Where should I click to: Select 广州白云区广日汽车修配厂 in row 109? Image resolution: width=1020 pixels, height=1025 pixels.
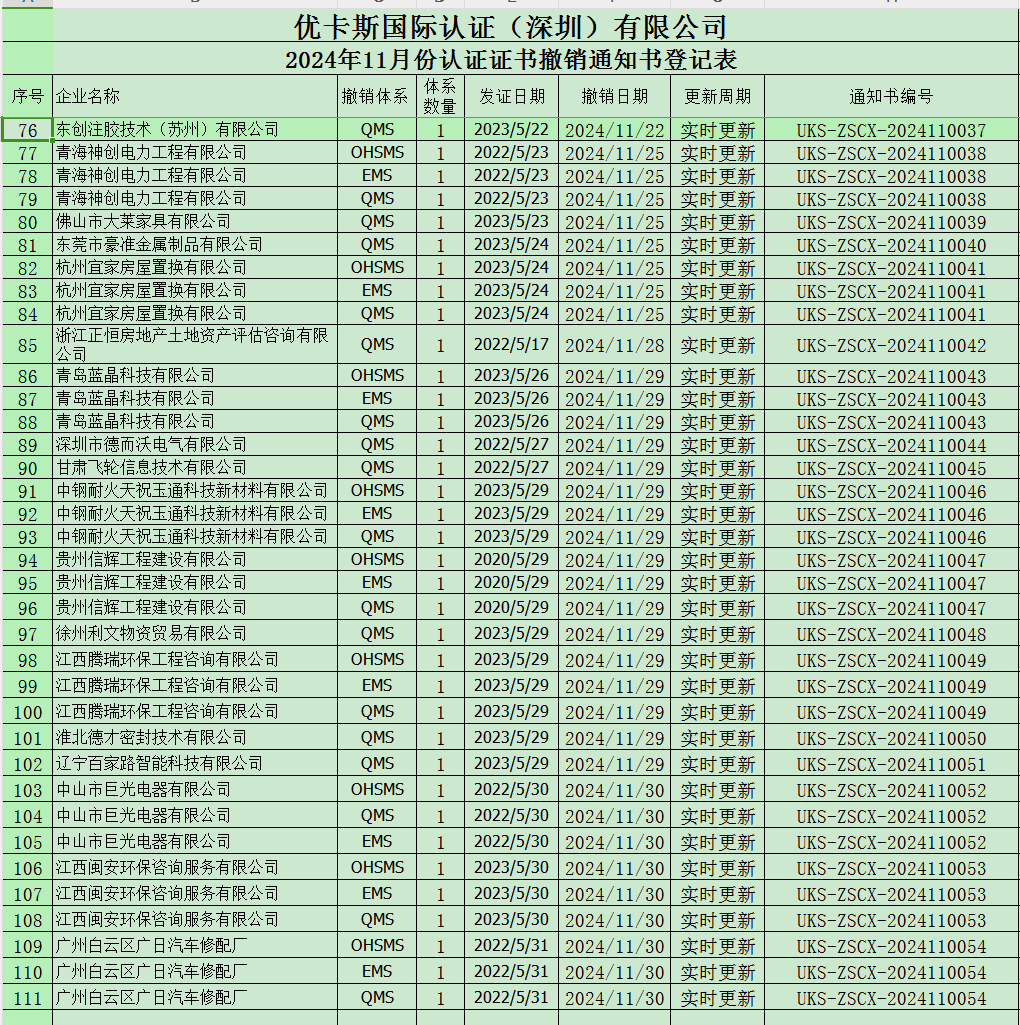[195, 945]
